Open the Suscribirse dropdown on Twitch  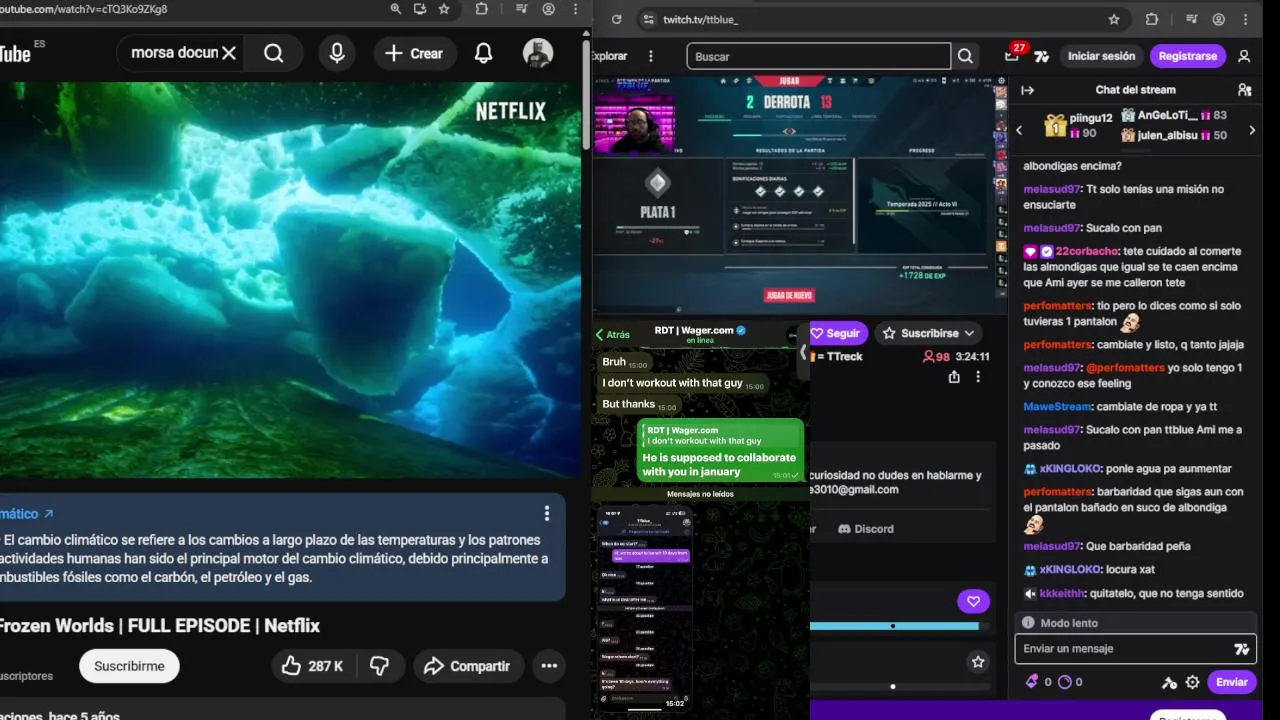point(928,333)
